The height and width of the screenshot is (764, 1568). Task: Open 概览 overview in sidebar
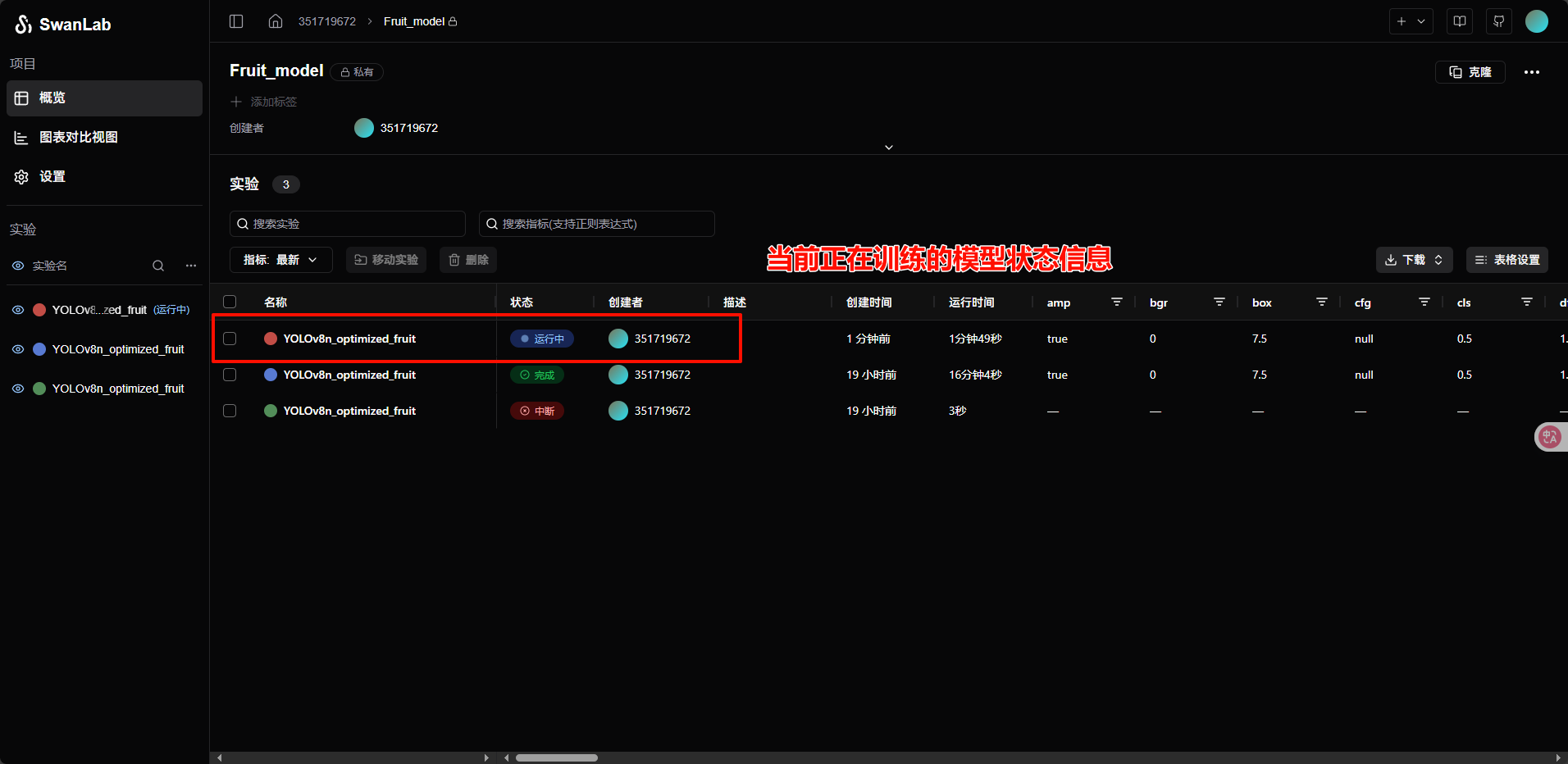104,98
